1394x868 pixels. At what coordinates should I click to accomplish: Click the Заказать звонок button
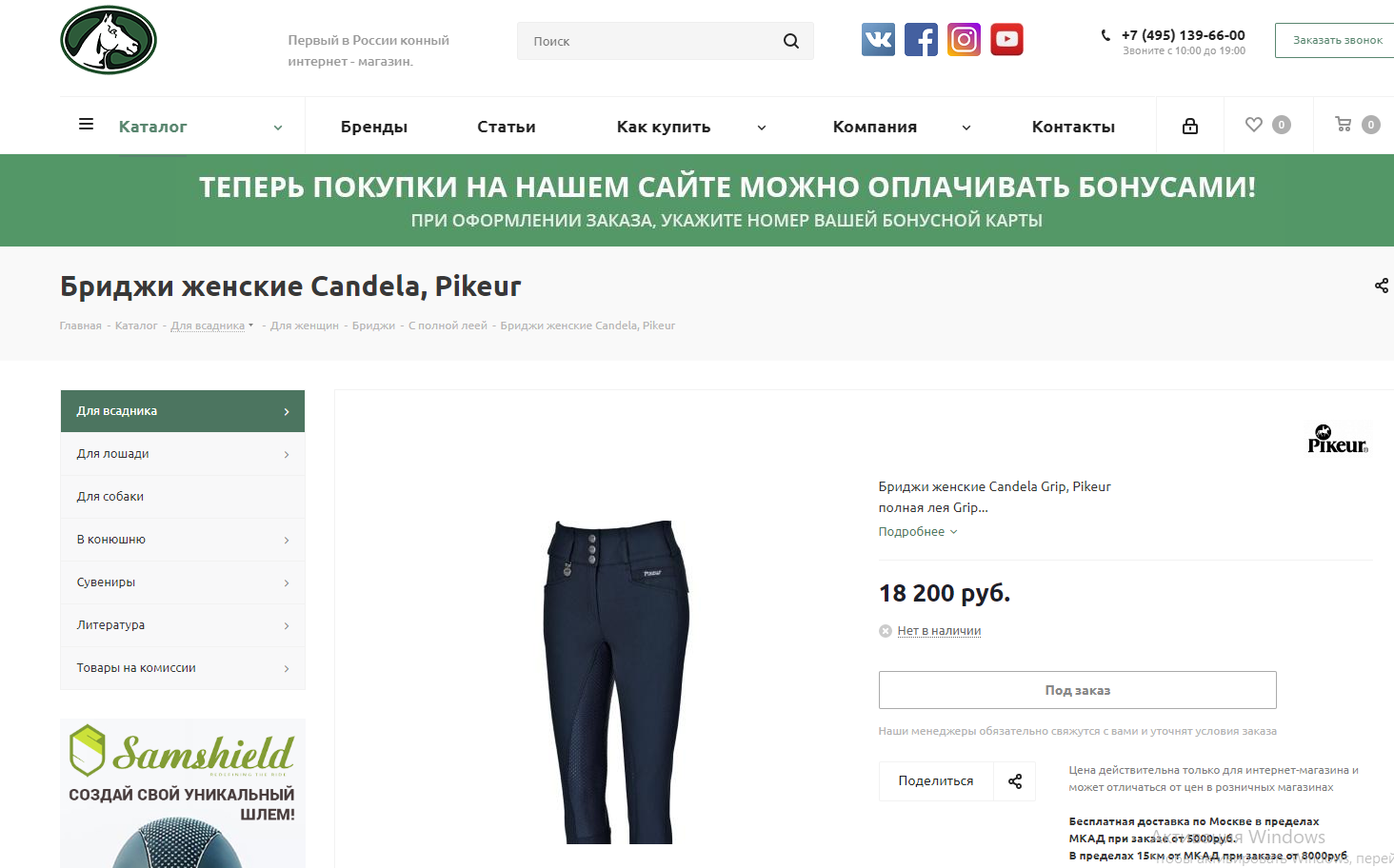(x=1335, y=40)
